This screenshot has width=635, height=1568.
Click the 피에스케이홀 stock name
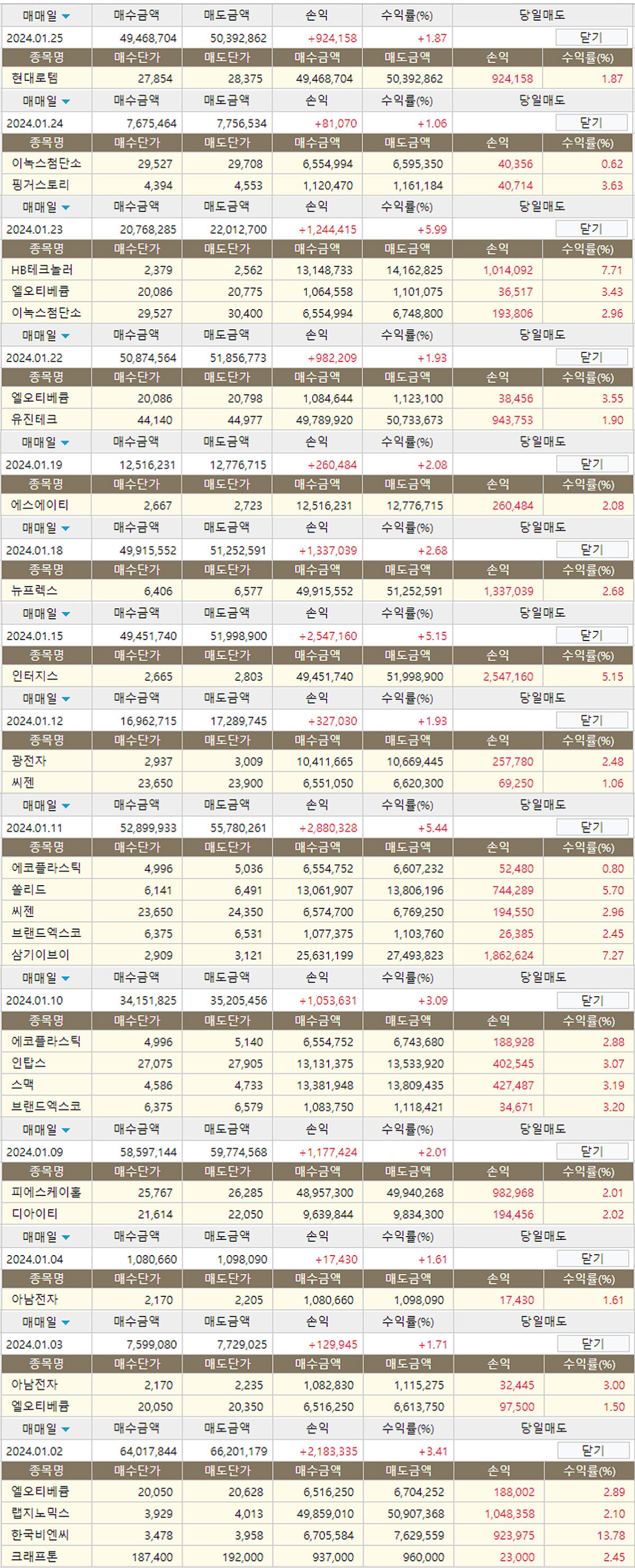[46, 1193]
